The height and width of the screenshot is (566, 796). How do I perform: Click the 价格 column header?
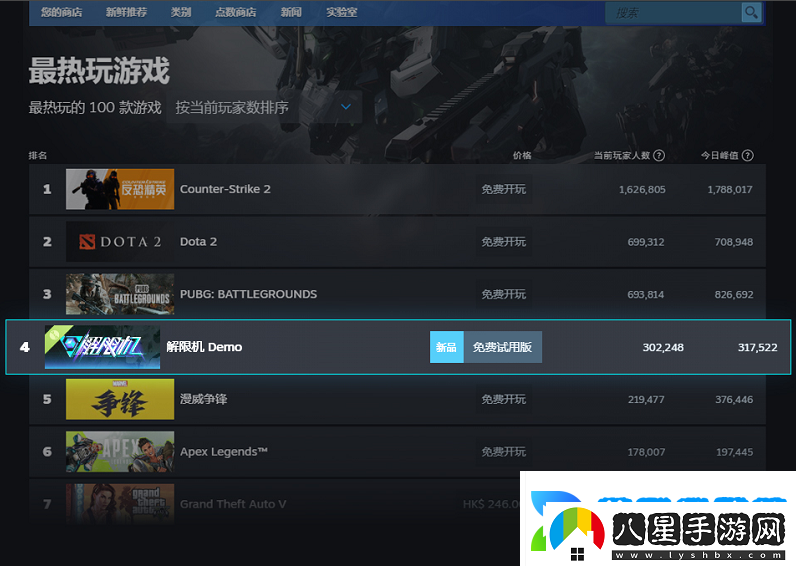(x=522, y=155)
